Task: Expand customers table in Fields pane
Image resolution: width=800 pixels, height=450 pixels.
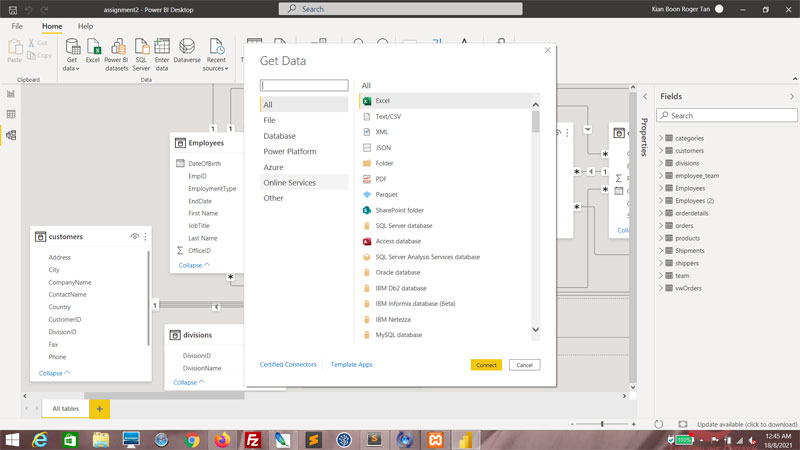Action: (x=661, y=151)
